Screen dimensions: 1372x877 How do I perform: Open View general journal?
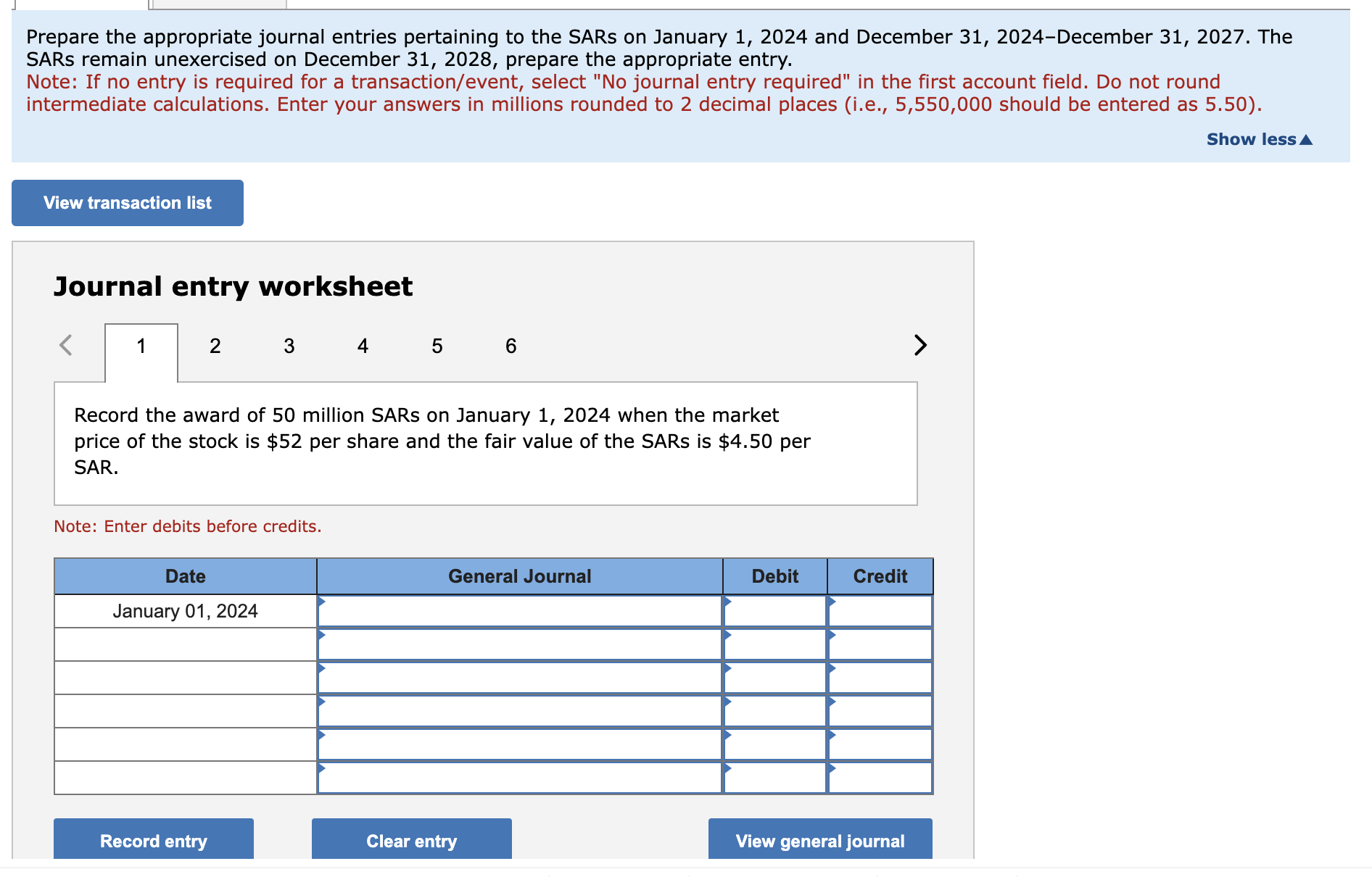(820, 839)
